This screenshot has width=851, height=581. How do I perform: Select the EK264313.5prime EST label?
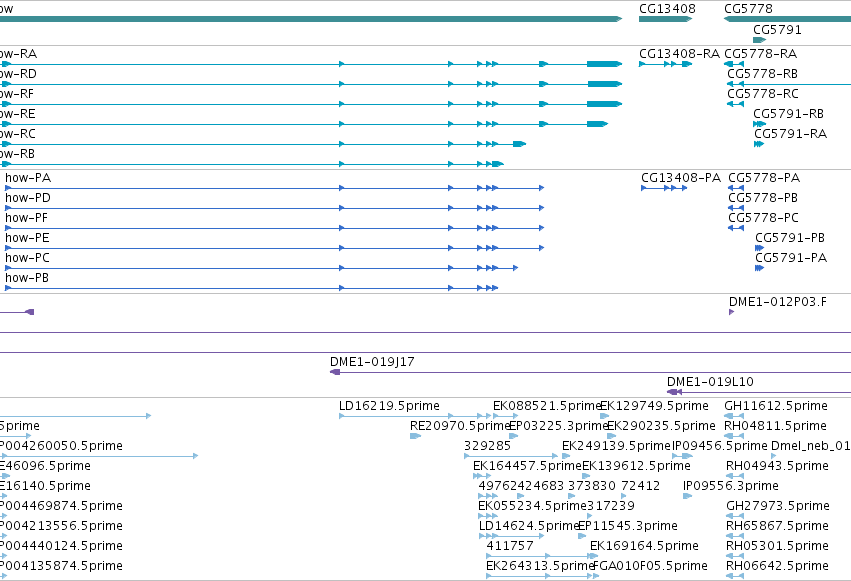click(540, 566)
